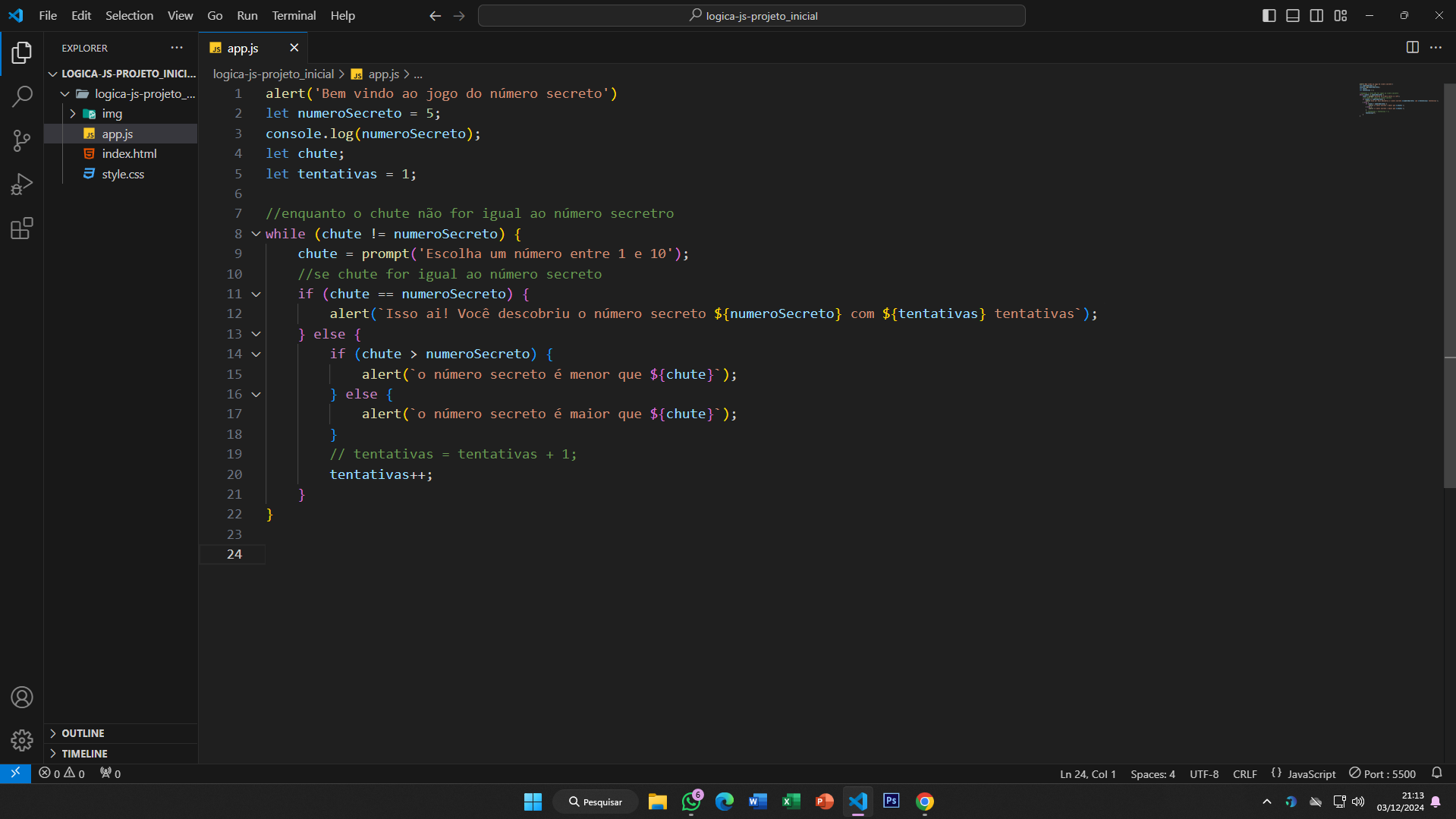Open the Source Control view
Image resolution: width=1456 pixels, height=819 pixels.
click(22, 140)
